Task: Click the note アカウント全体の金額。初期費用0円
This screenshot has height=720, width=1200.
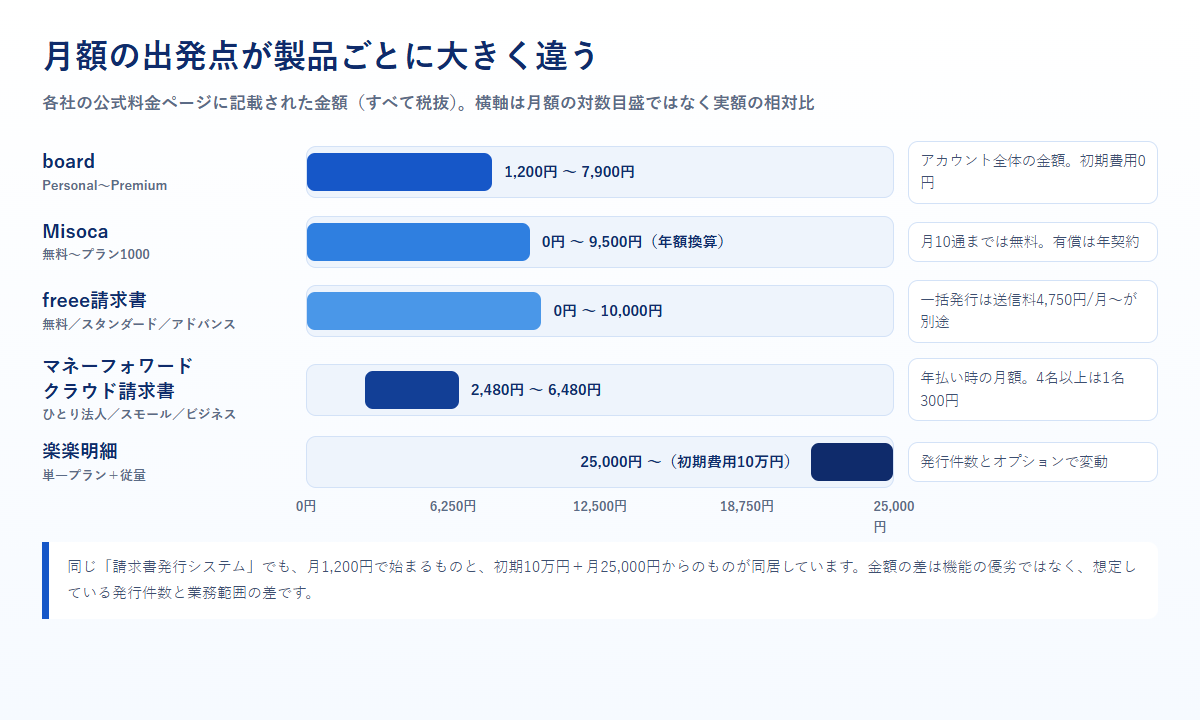Action: click(1033, 172)
